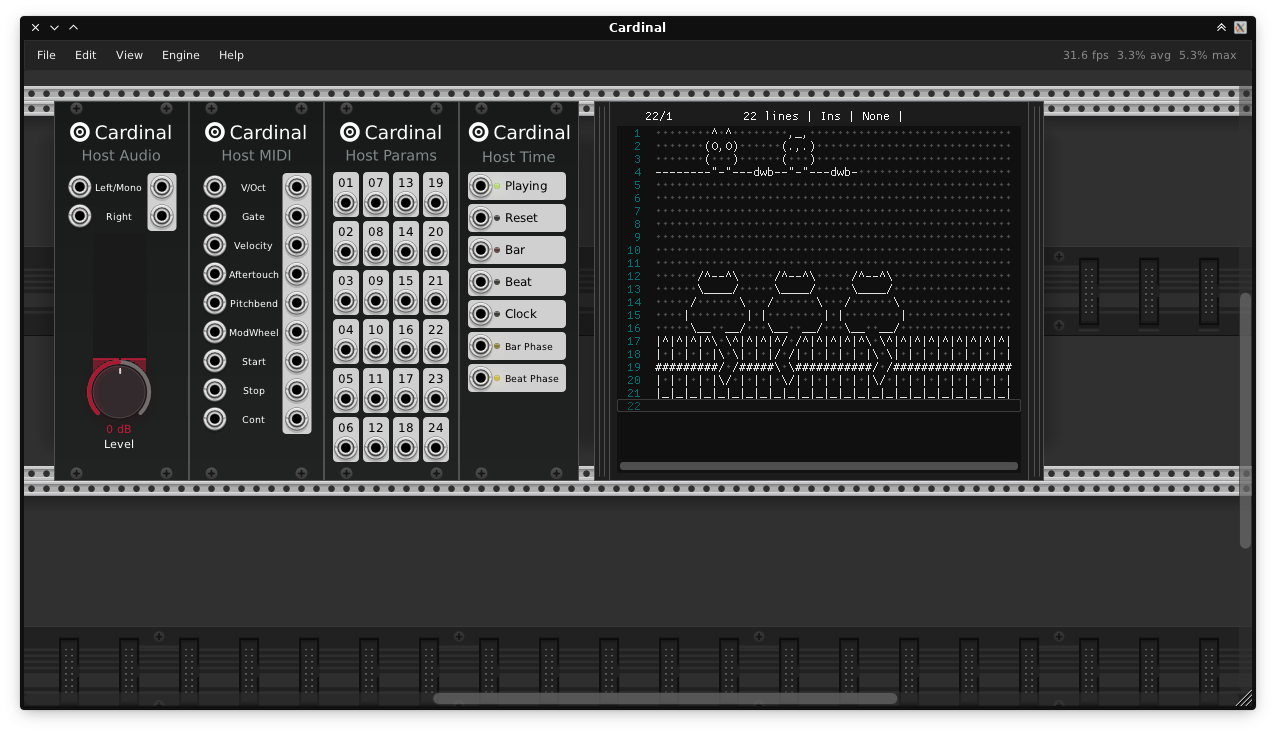Viewport: 1276px width, 734px height.
Task: Open the Edit menu
Action: coord(86,55)
